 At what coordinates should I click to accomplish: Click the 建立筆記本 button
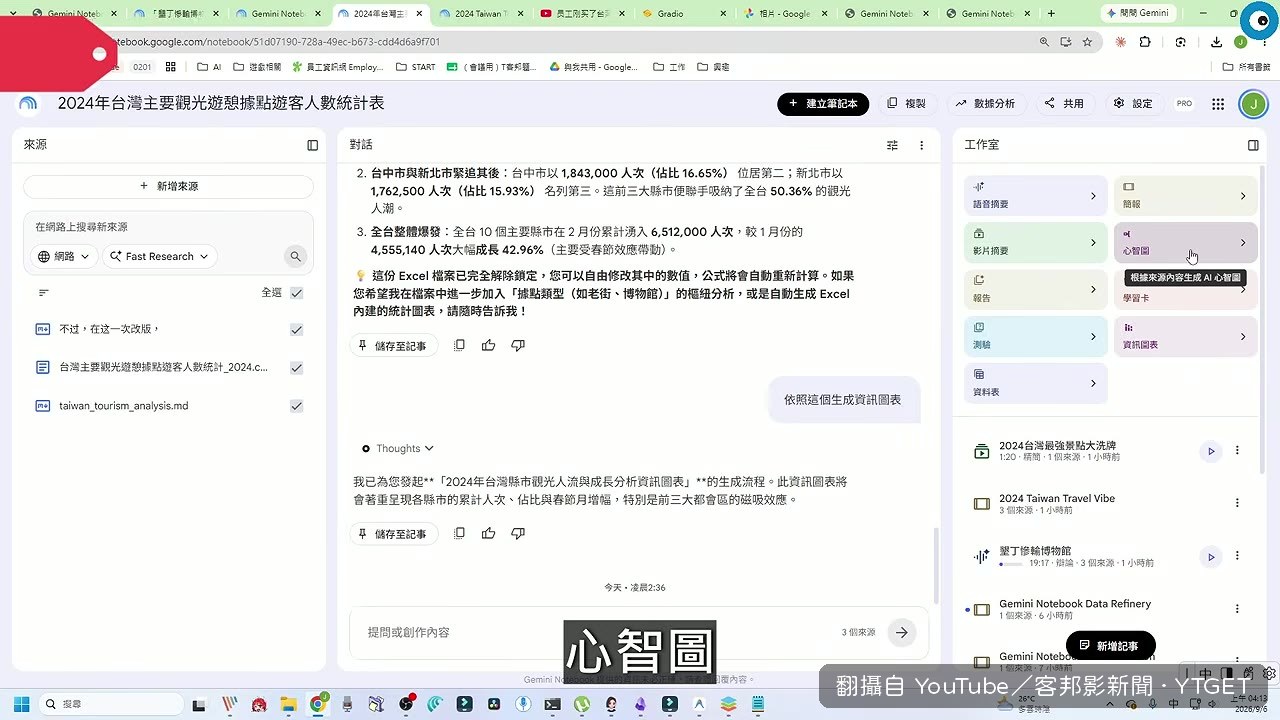tap(823, 104)
